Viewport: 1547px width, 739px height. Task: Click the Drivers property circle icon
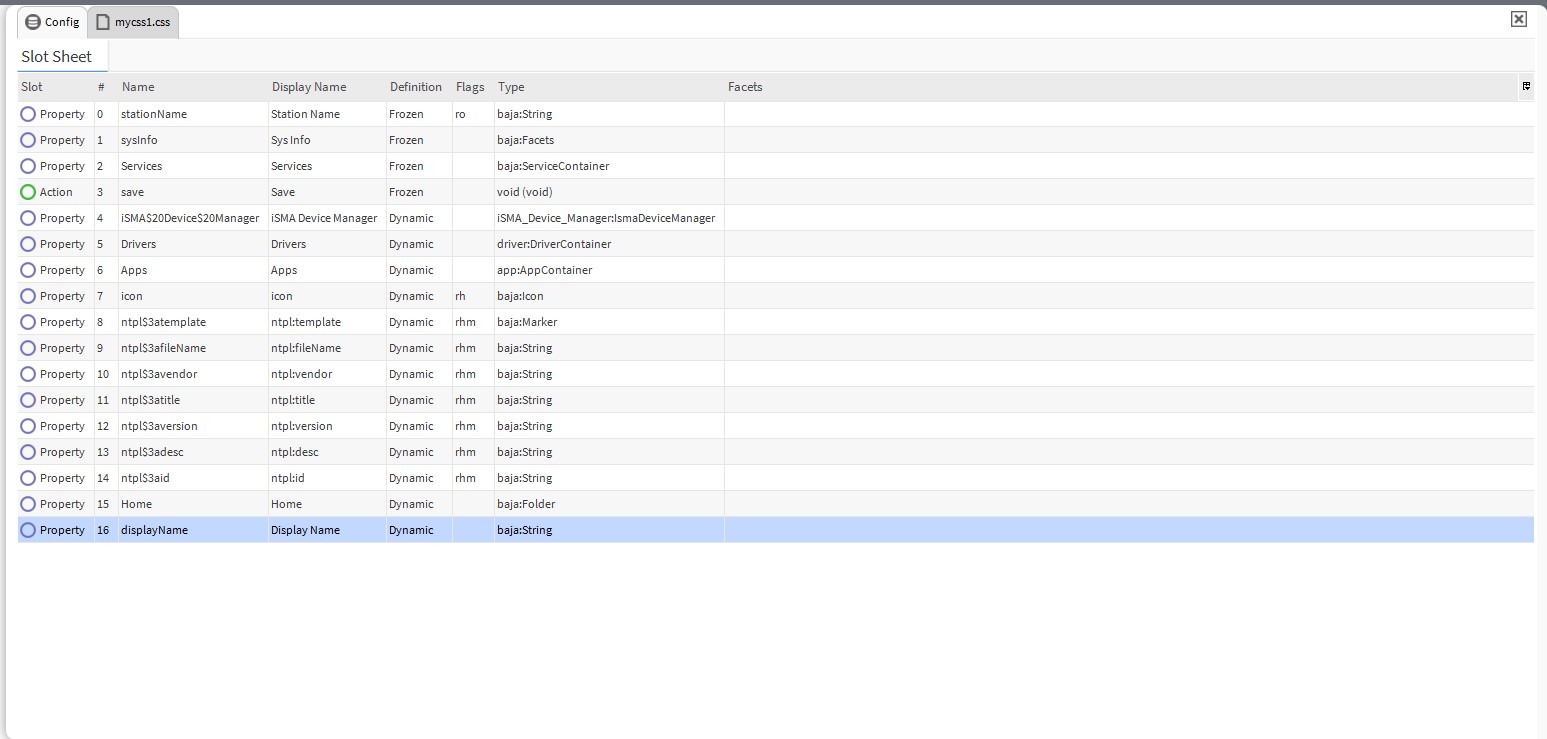pyautogui.click(x=28, y=244)
